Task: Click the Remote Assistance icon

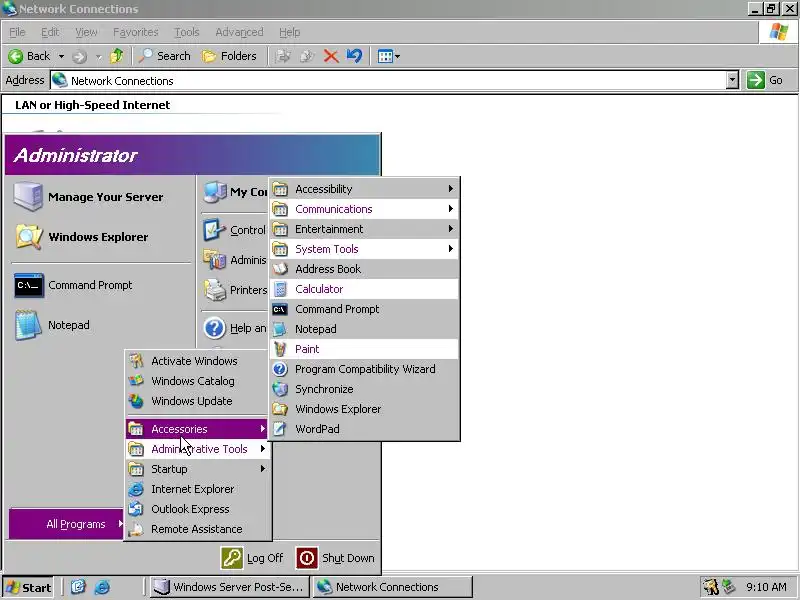Action: (x=136, y=529)
